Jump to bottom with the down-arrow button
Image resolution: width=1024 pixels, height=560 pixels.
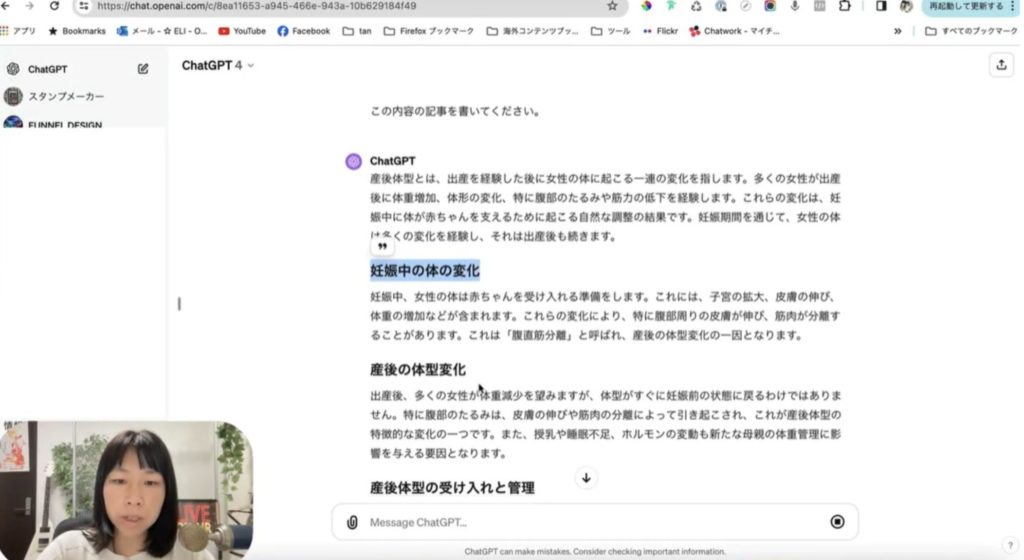(x=586, y=478)
